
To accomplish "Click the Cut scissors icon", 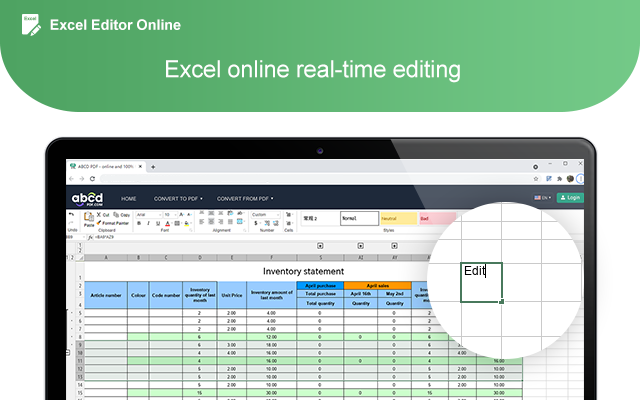I will pyautogui.click(x=99, y=214).
